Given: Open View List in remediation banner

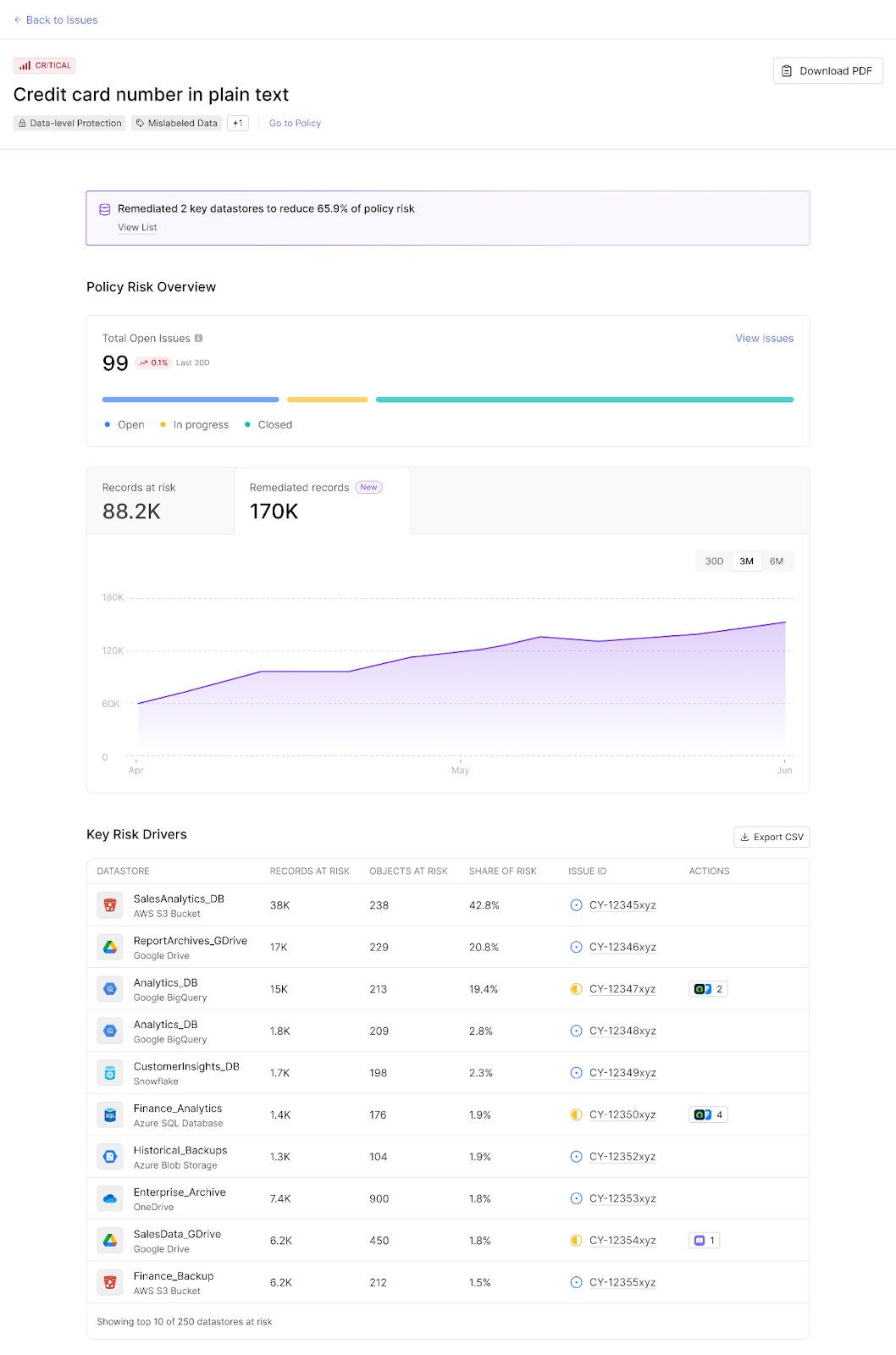Looking at the screenshot, I should 137,228.
